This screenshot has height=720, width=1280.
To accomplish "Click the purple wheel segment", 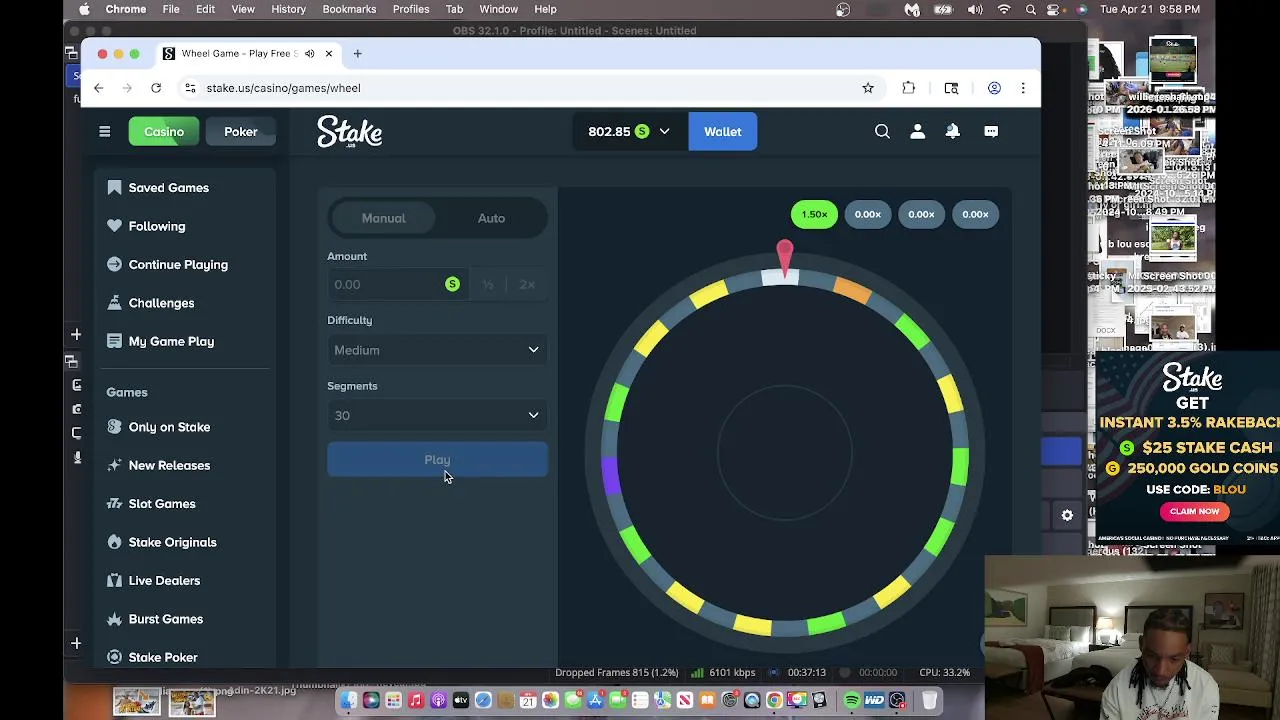I will coord(610,473).
